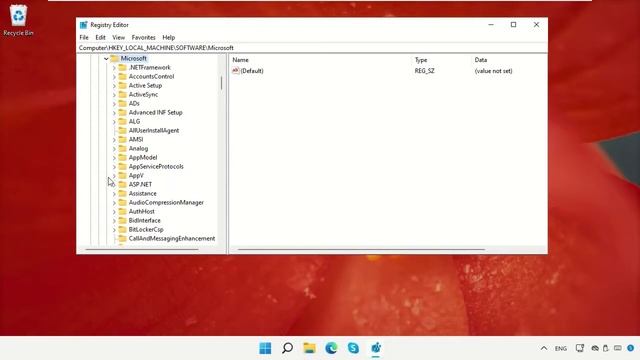This screenshot has width=640, height=360.
Task: Select the AppV key
Action: (x=136, y=176)
